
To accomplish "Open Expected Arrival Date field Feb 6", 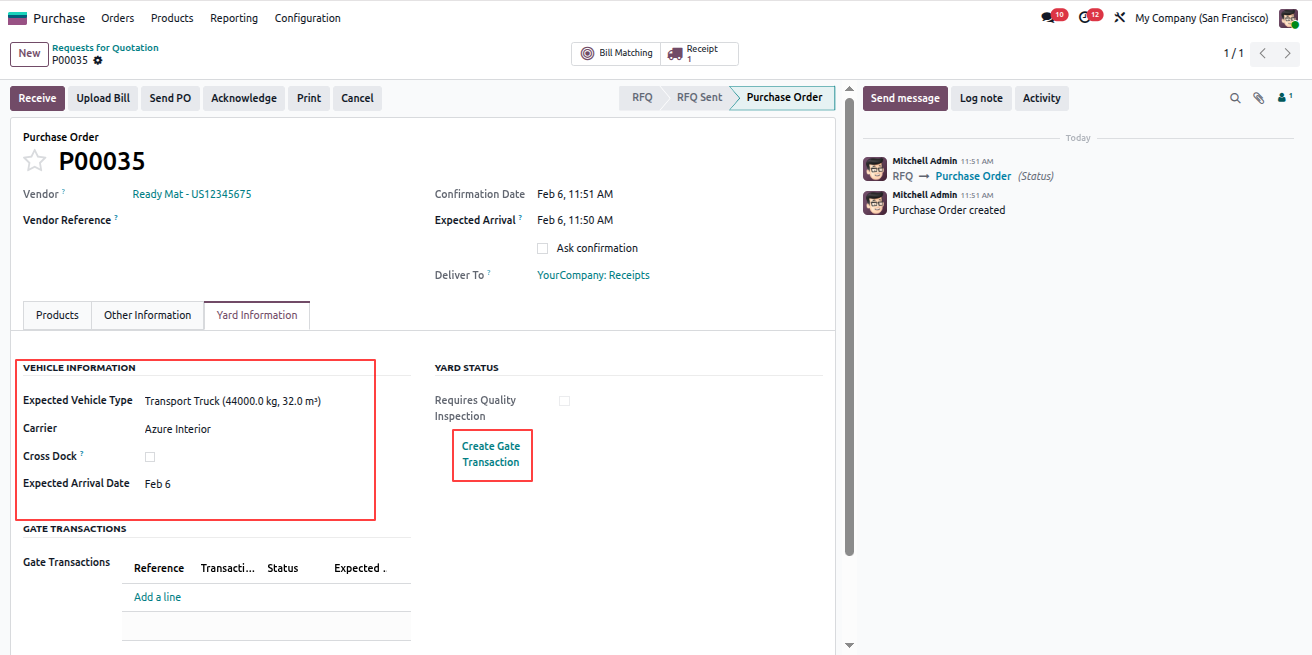I will (x=276, y=484).
